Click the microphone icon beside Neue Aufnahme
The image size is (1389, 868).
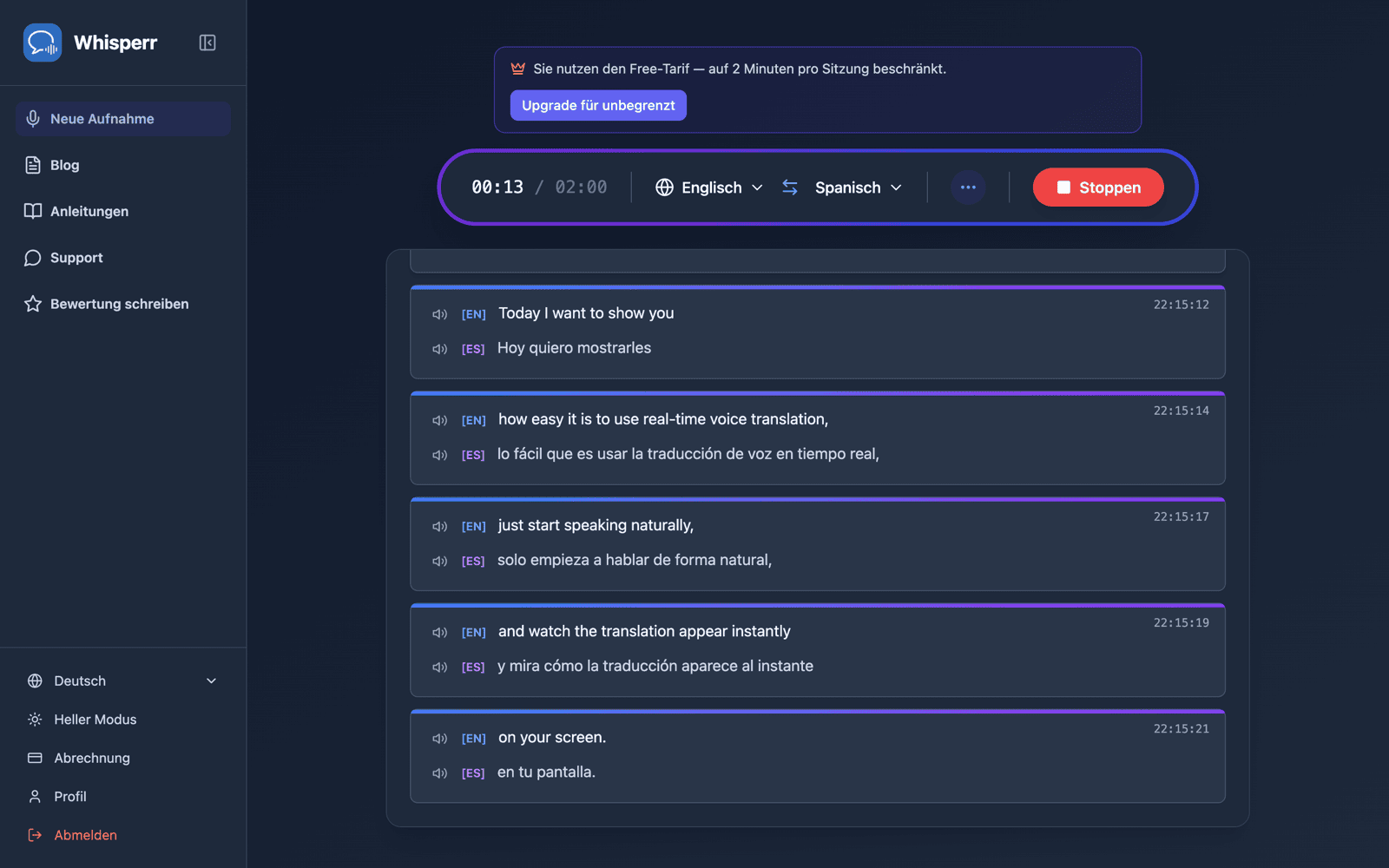click(33, 119)
